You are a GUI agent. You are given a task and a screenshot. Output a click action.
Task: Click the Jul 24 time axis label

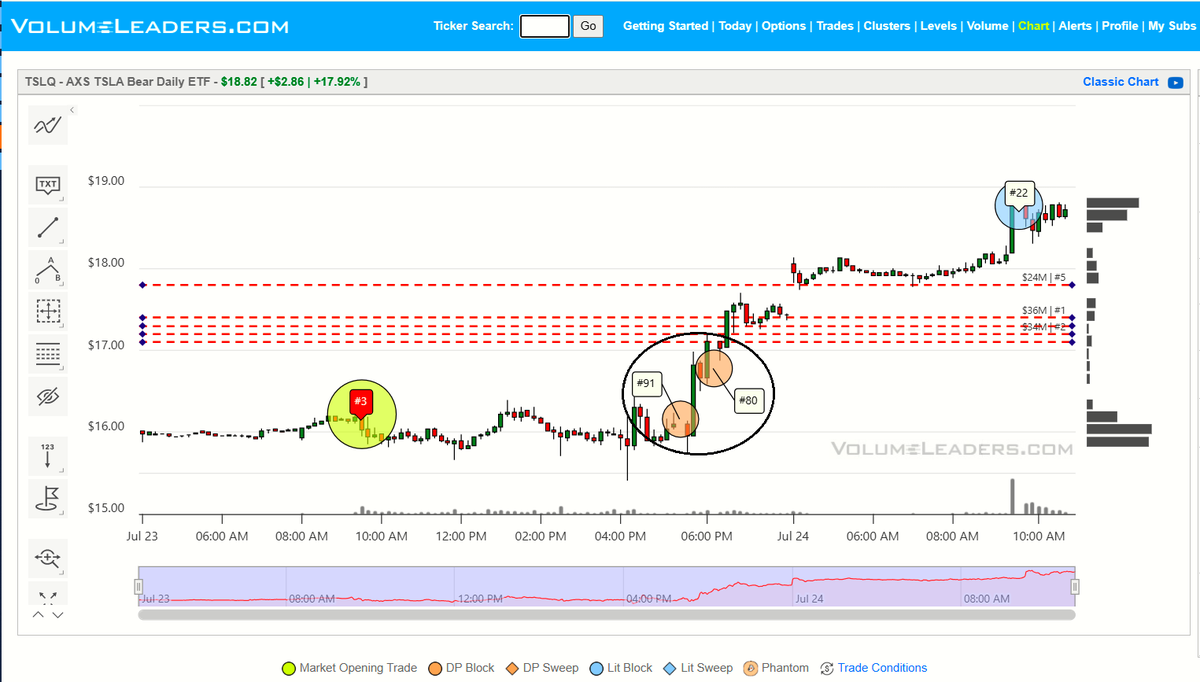pyautogui.click(x=793, y=536)
